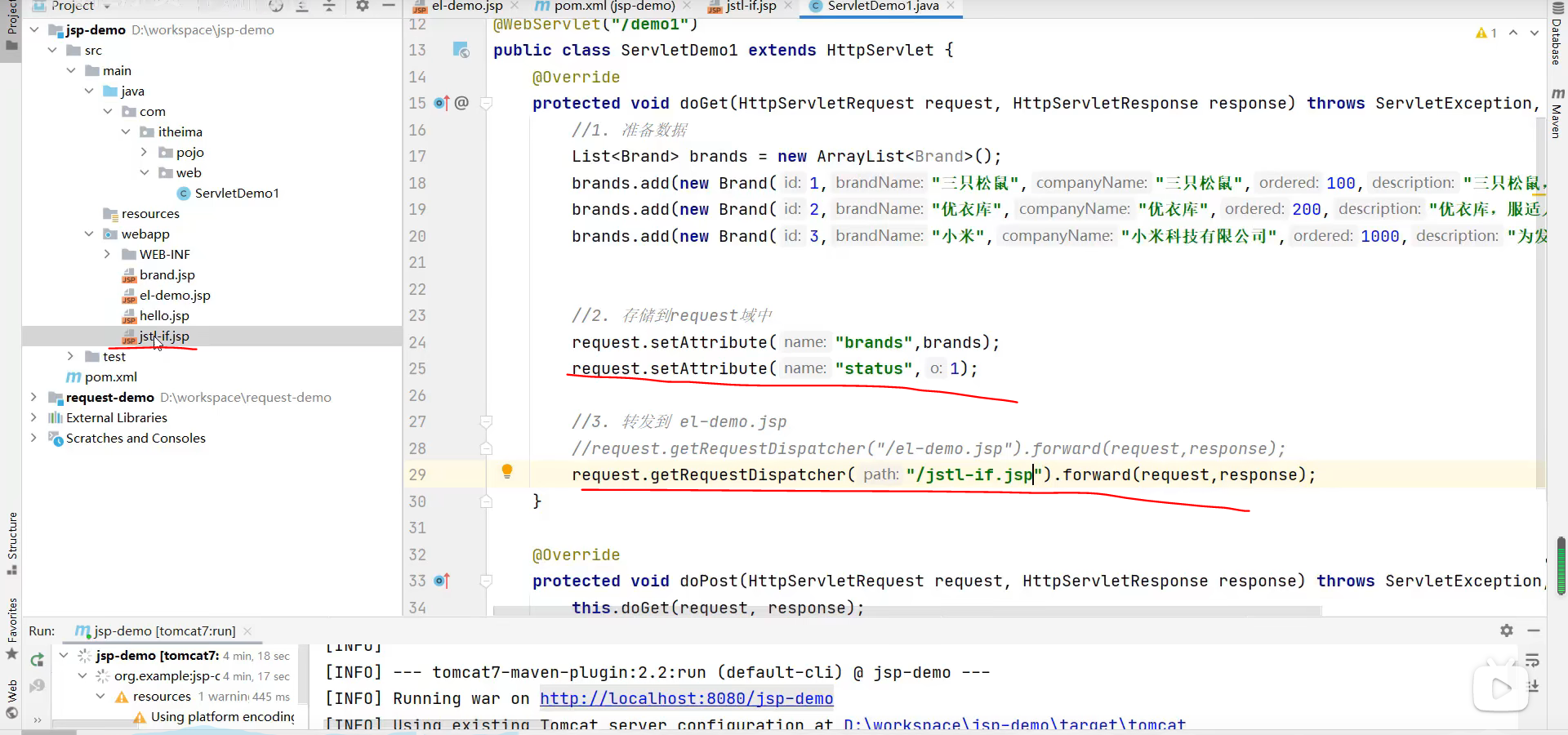This screenshot has height=735, width=1568.
Task: Click the Collapse All icon in Project toolbar
Action: click(329, 6)
